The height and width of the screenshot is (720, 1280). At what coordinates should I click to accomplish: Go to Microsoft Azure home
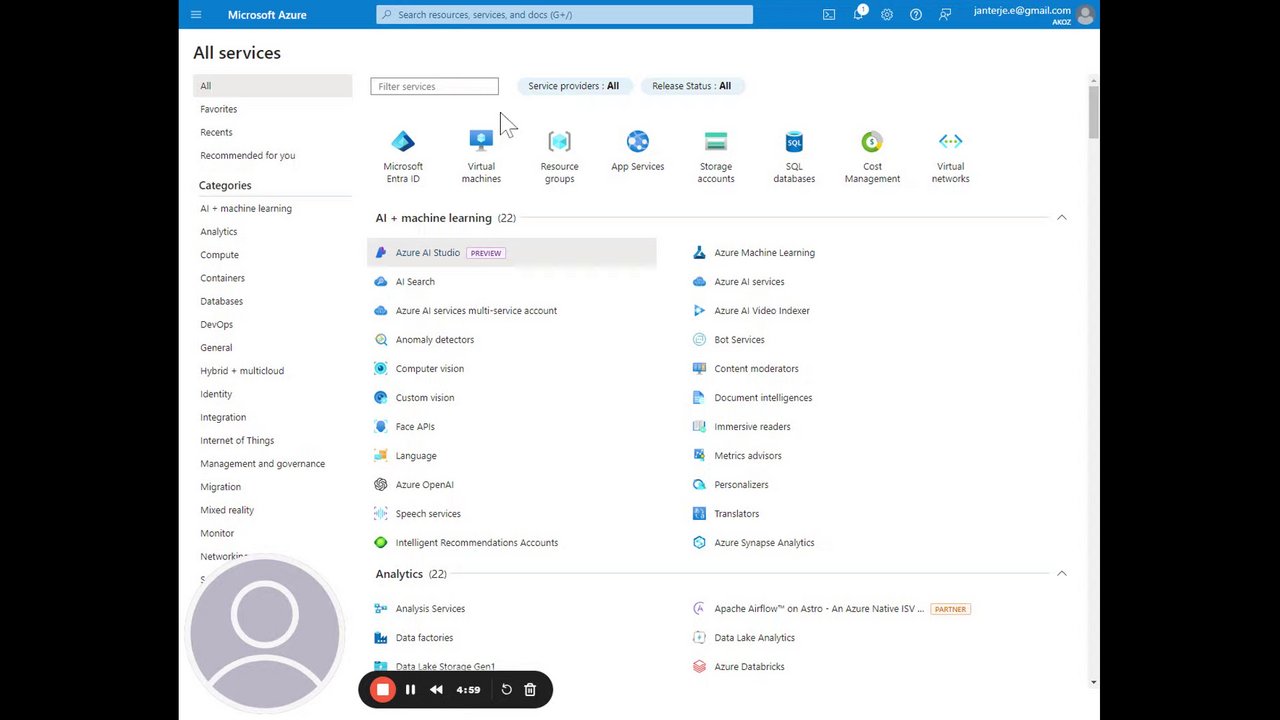point(267,15)
